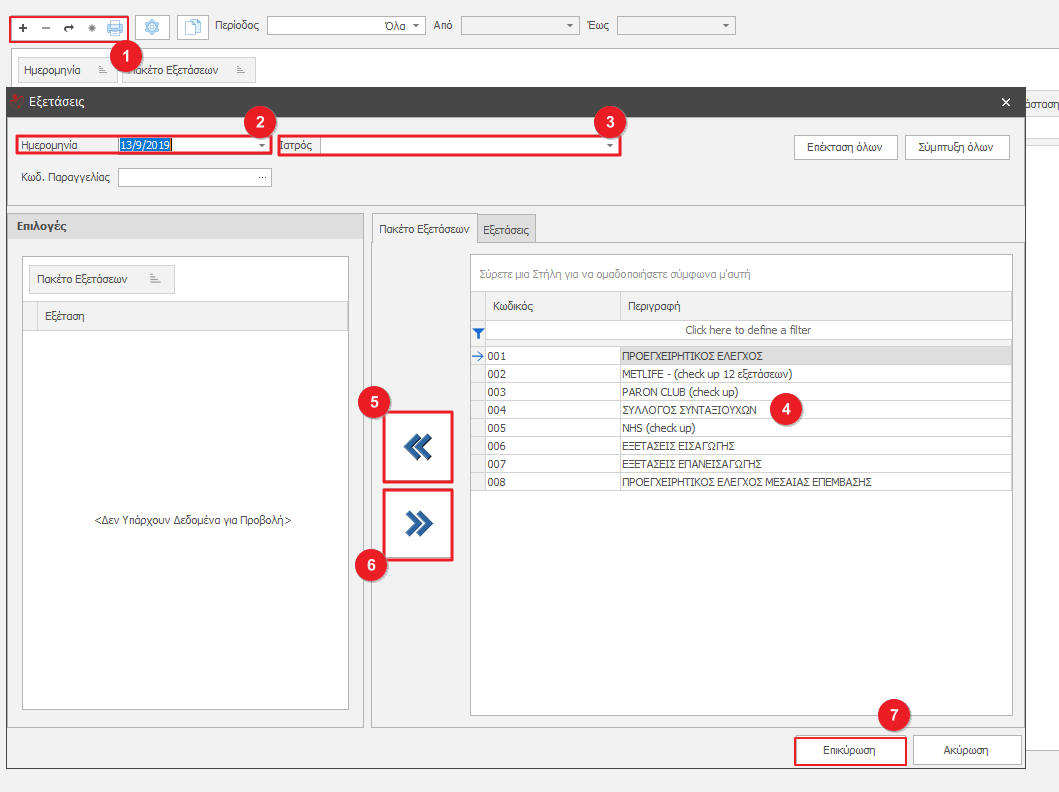This screenshot has height=792, width=1059.
Task: Click the Ακύρωση button
Action: [x=967, y=750]
